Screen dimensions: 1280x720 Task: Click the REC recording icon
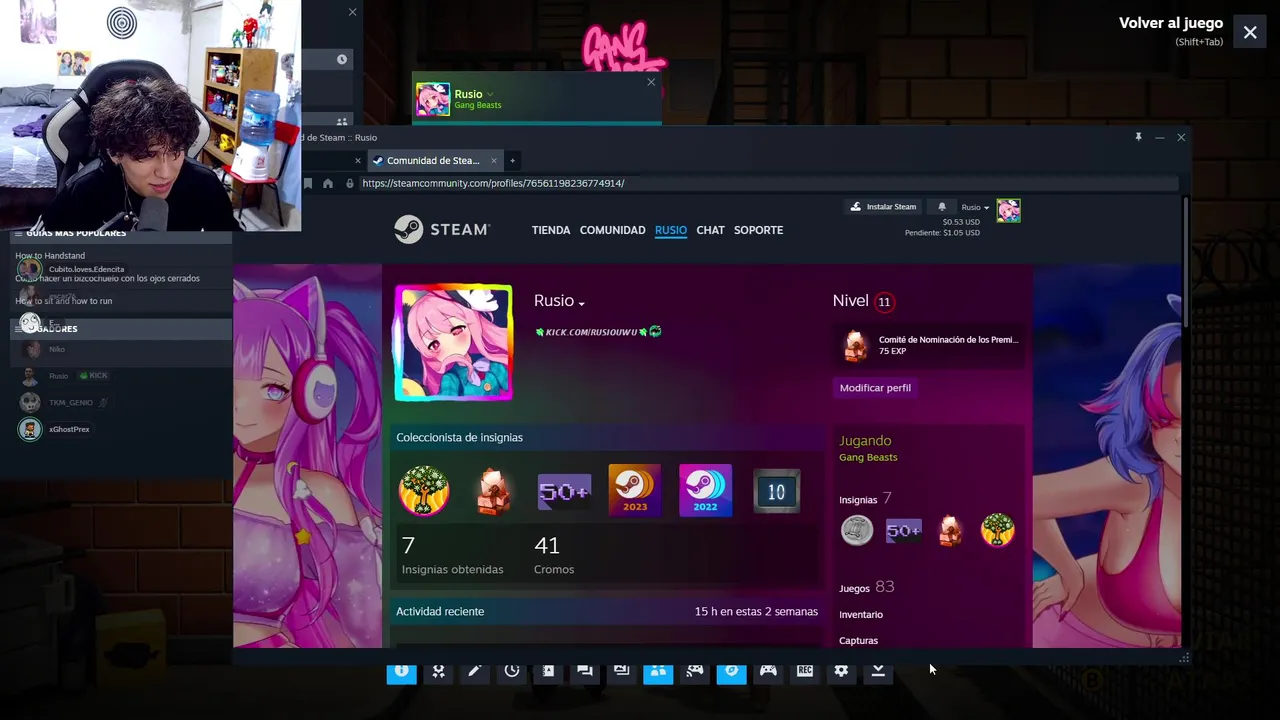(x=805, y=672)
